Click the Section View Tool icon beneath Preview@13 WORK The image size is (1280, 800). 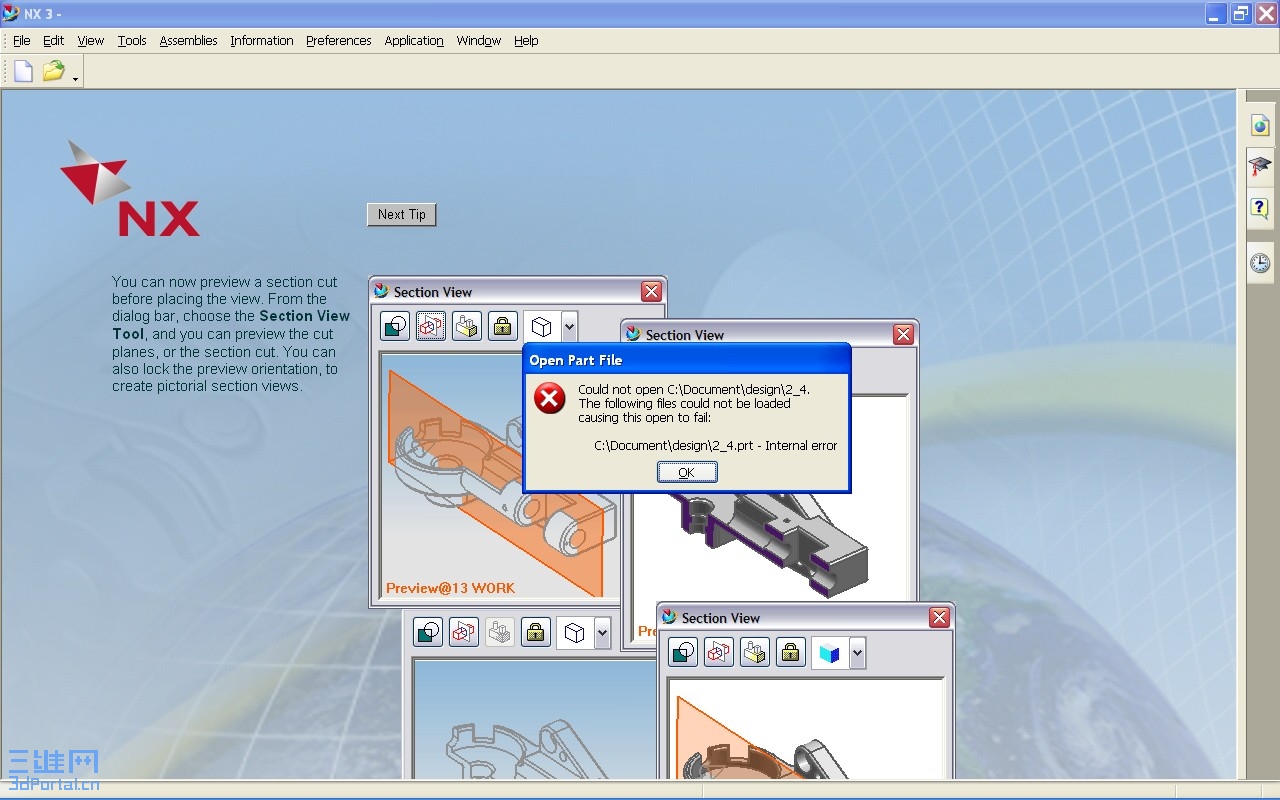(428, 632)
